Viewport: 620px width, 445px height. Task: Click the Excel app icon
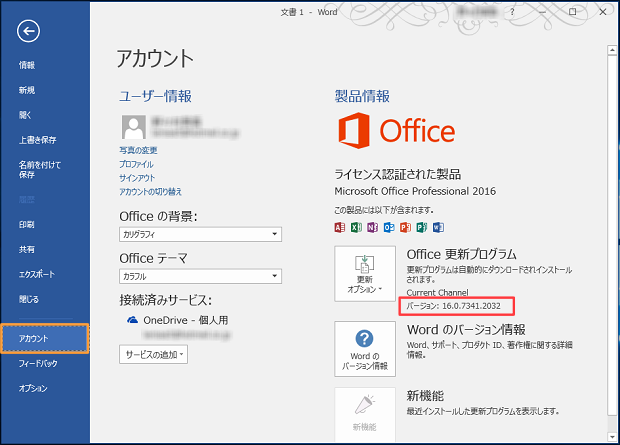click(x=356, y=227)
